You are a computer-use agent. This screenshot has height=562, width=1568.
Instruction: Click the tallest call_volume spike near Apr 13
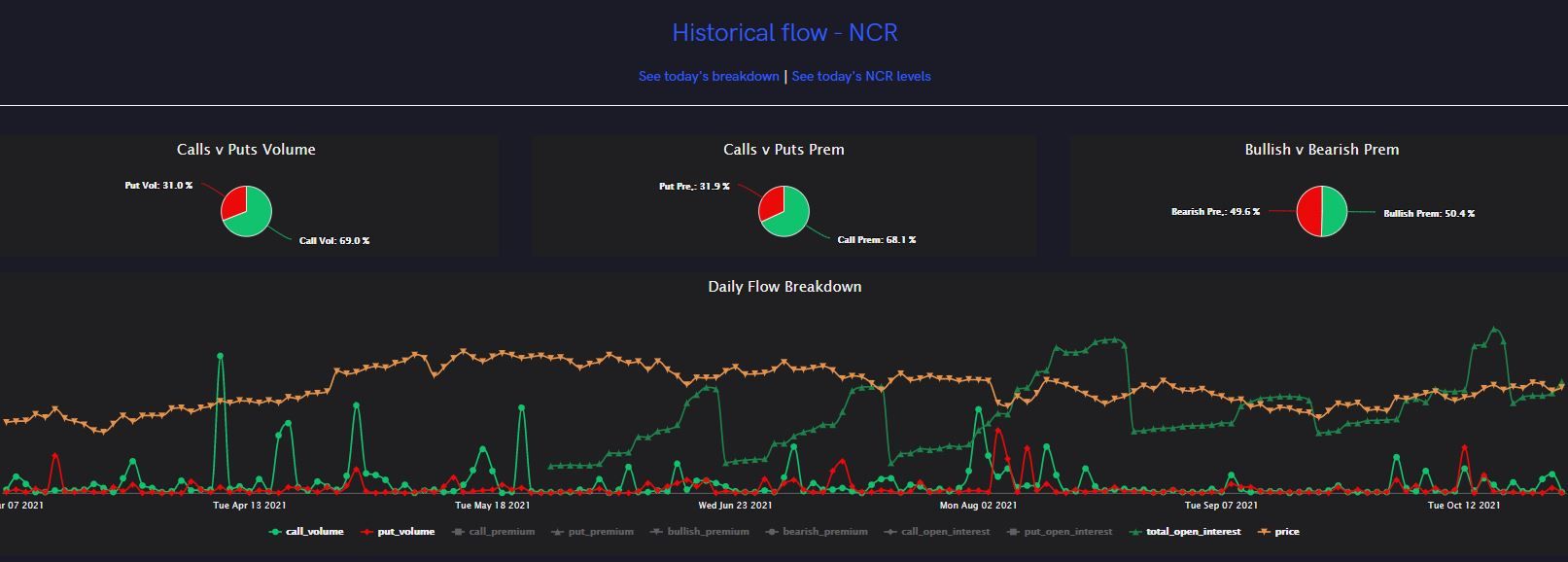(x=220, y=356)
